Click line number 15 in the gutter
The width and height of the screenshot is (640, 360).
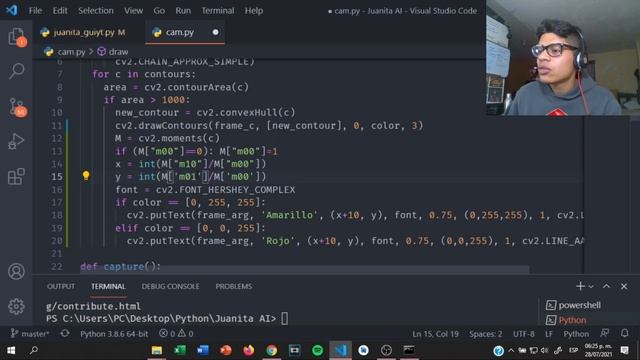point(57,177)
